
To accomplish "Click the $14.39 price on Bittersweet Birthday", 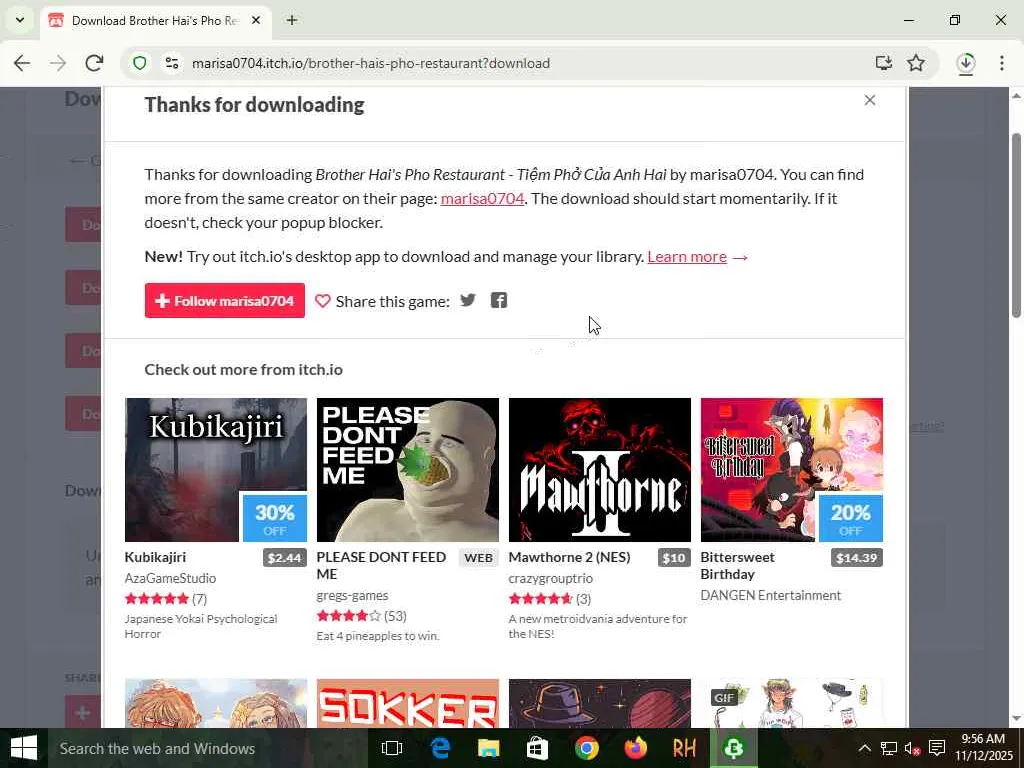I will pos(857,558).
